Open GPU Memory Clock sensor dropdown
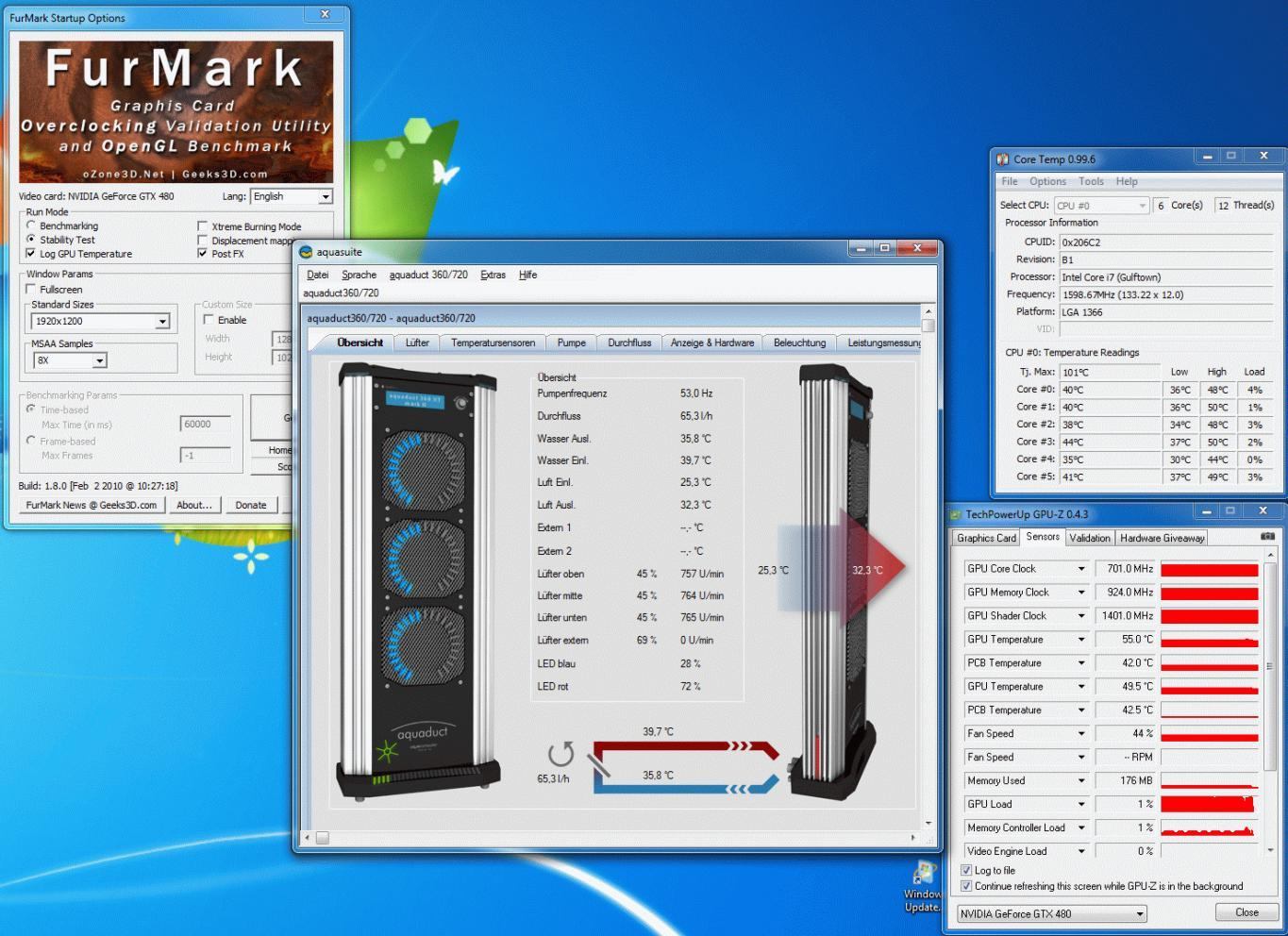Viewport: 1288px width, 936px height. [1081, 593]
